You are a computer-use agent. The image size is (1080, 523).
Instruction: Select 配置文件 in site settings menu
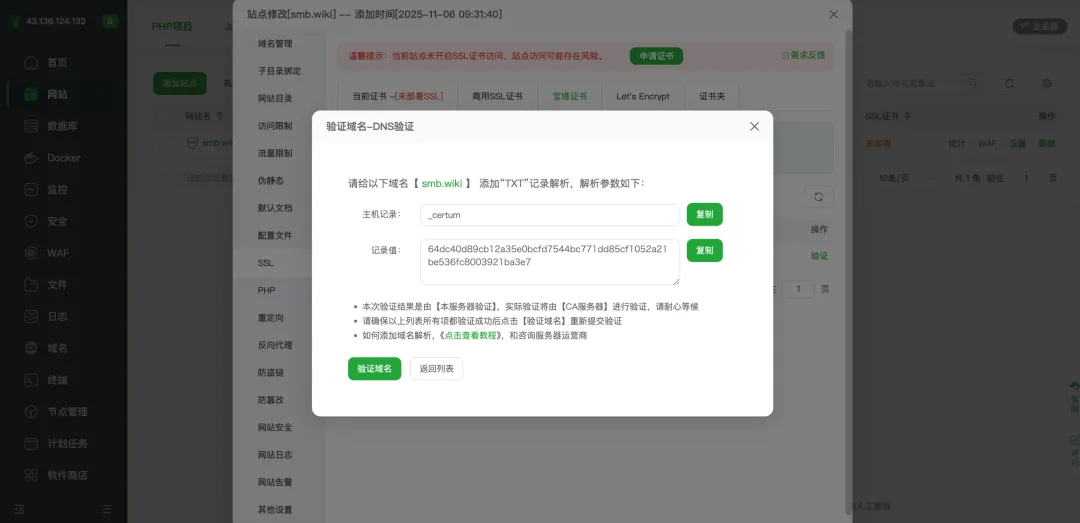point(275,236)
